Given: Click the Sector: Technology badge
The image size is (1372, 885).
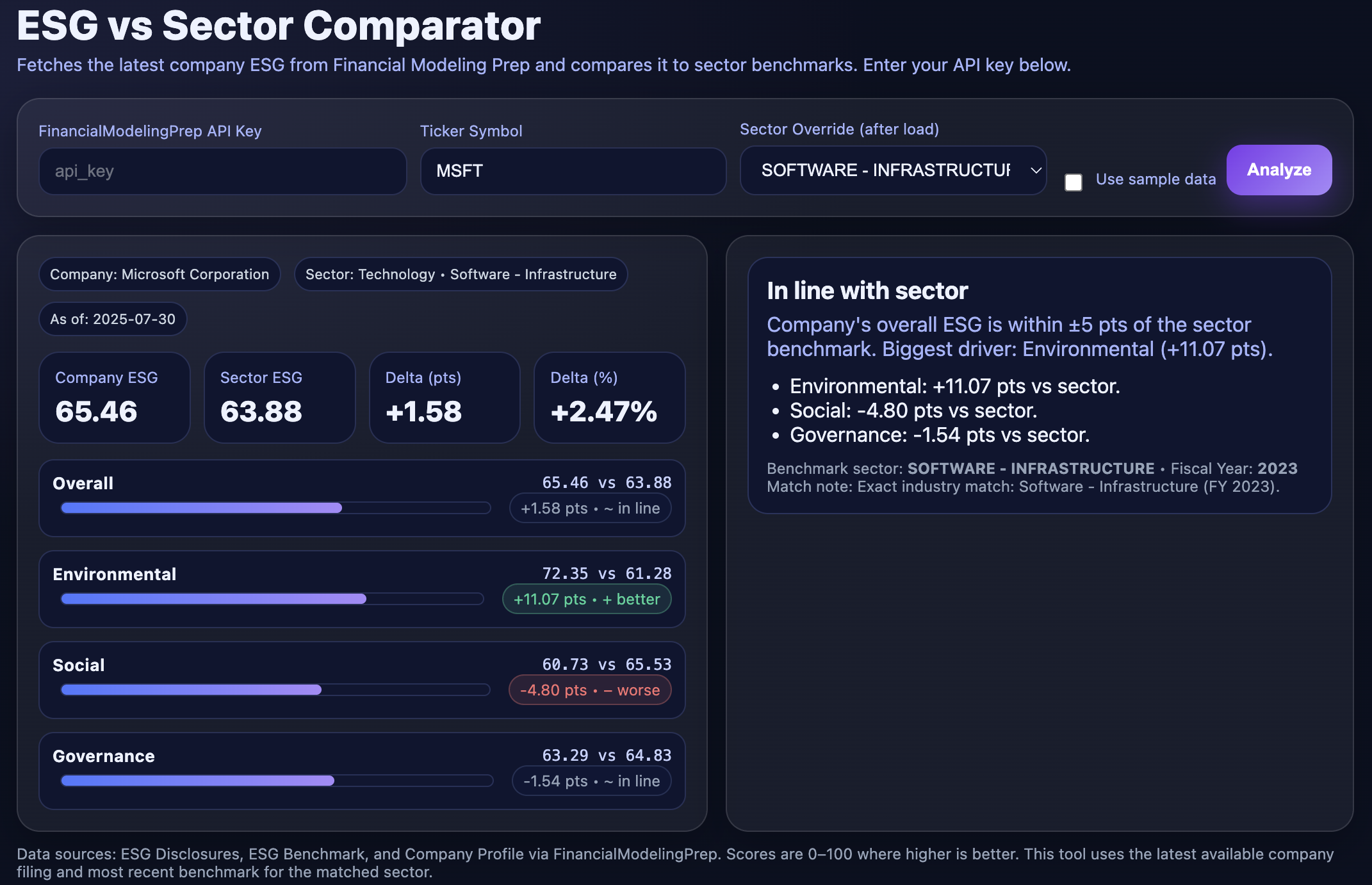Looking at the screenshot, I should click(461, 274).
